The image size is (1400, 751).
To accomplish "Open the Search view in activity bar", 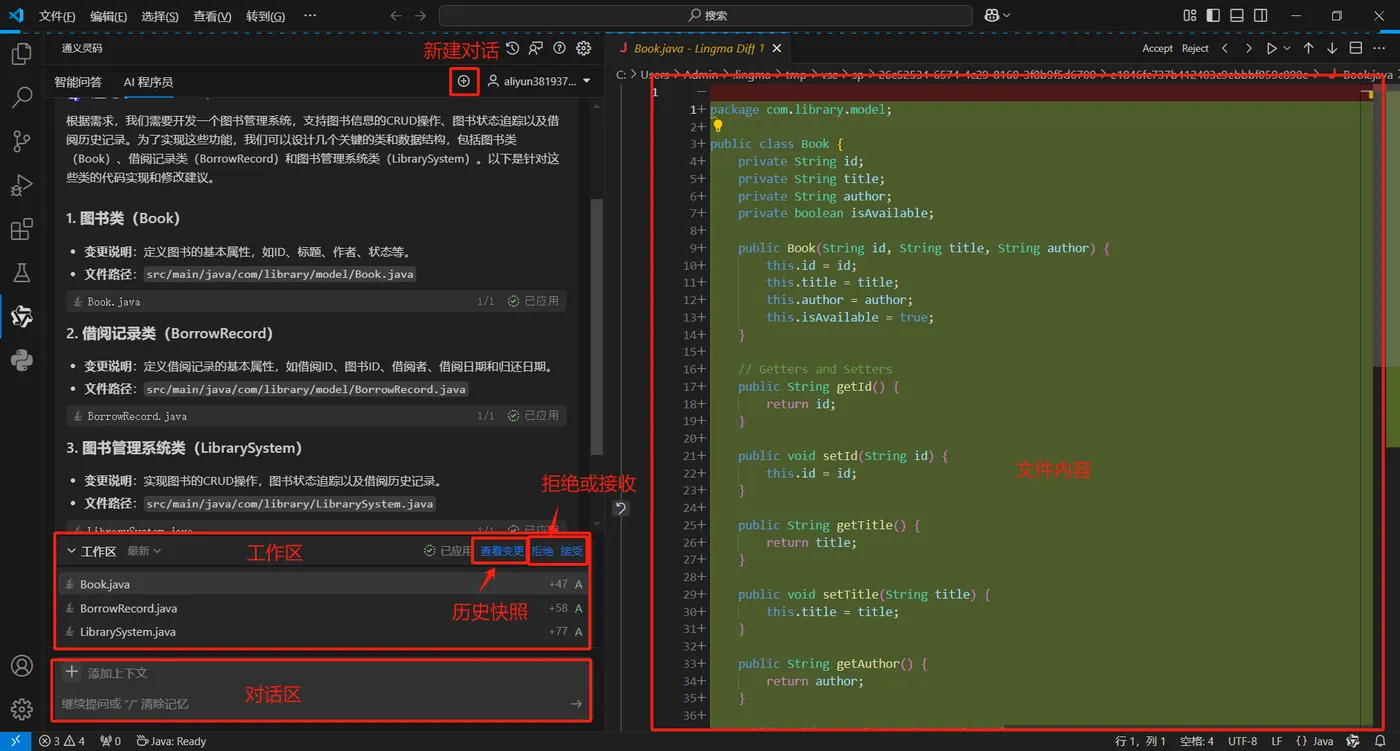I will (x=21, y=98).
